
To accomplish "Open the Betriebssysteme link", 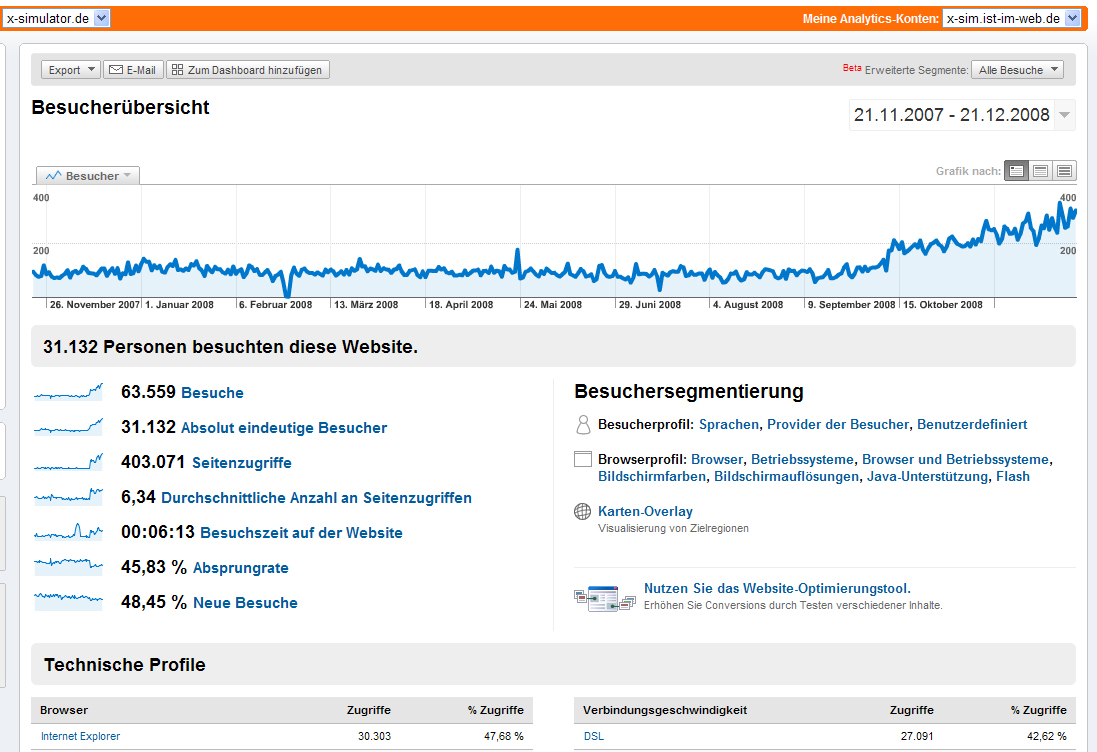I will click(802, 460).
